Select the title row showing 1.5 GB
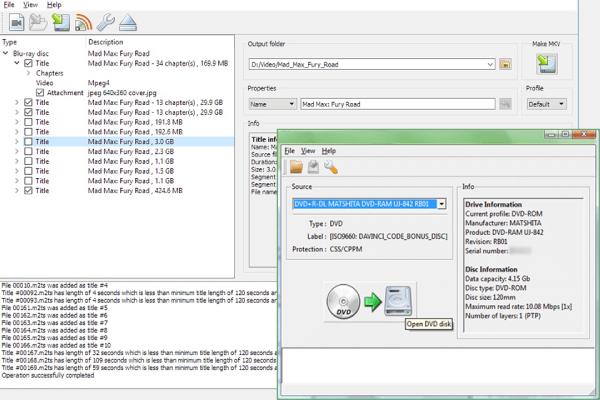The image size is (600, 400). (117, 171)
